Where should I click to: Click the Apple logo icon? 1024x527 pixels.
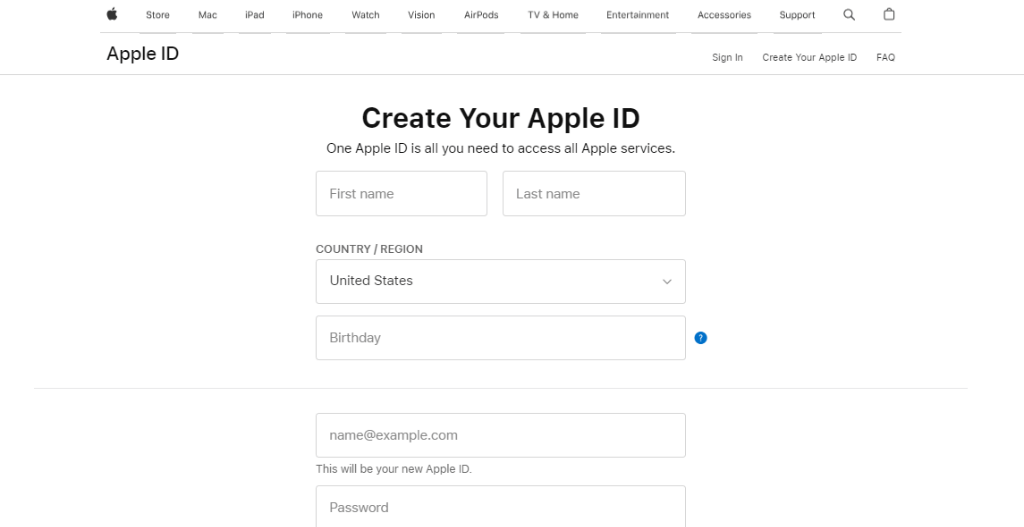pyautogui.click(x=112, y=15)
